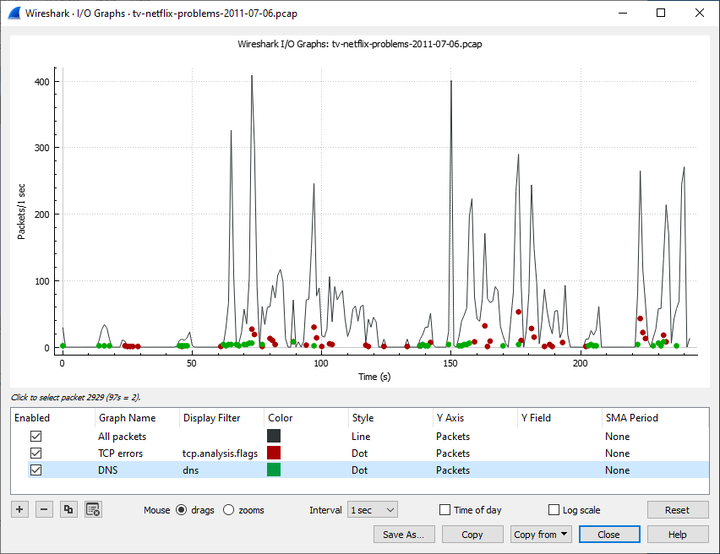Clear all graphs with the clear-list icon

[93, 509]
